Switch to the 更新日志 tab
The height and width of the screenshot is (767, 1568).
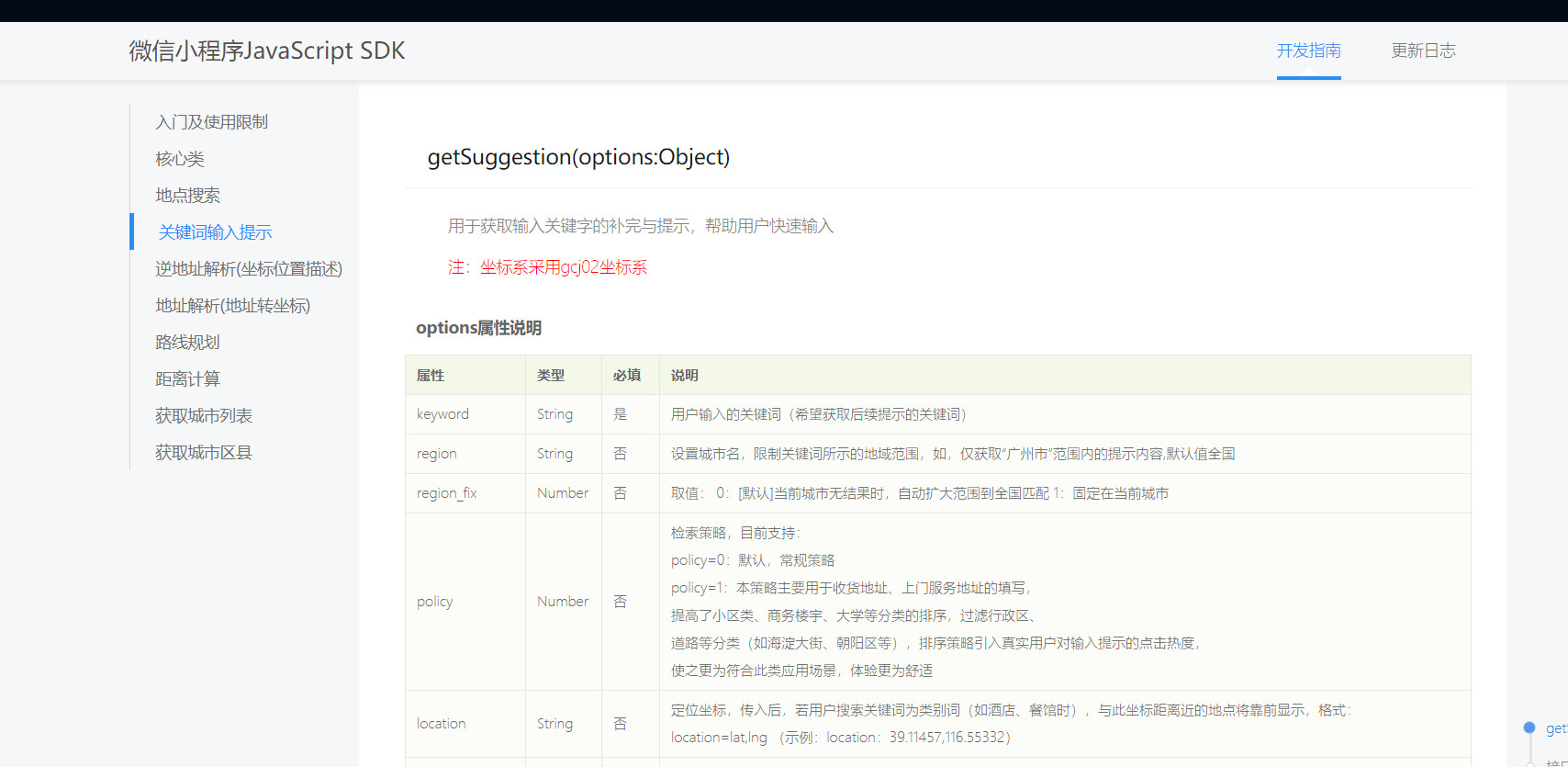(1423, 51)
